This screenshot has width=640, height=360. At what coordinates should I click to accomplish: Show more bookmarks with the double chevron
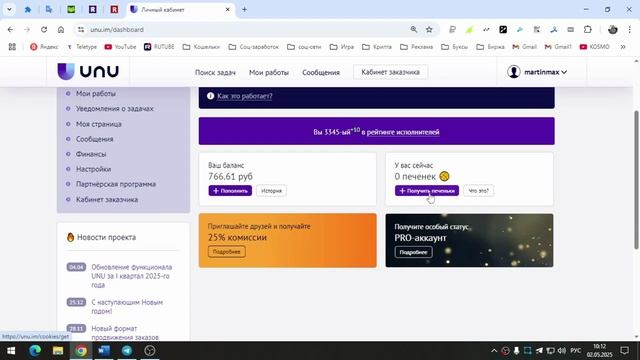click(623, 47)
